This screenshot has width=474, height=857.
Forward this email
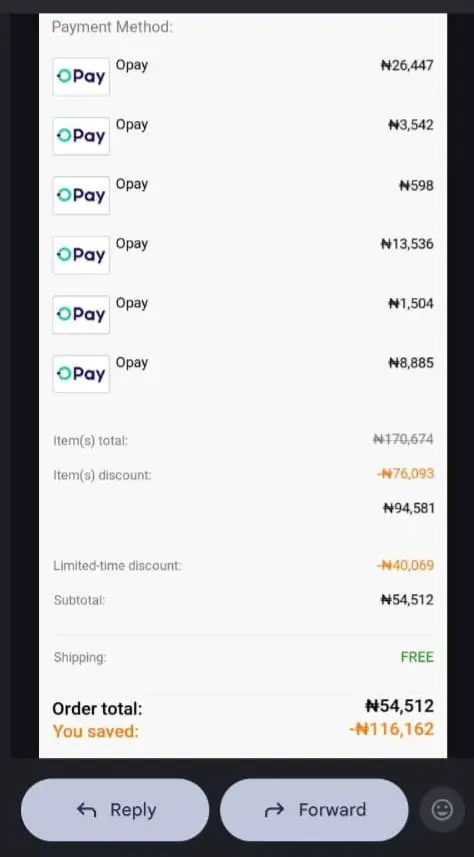point(314,810)
